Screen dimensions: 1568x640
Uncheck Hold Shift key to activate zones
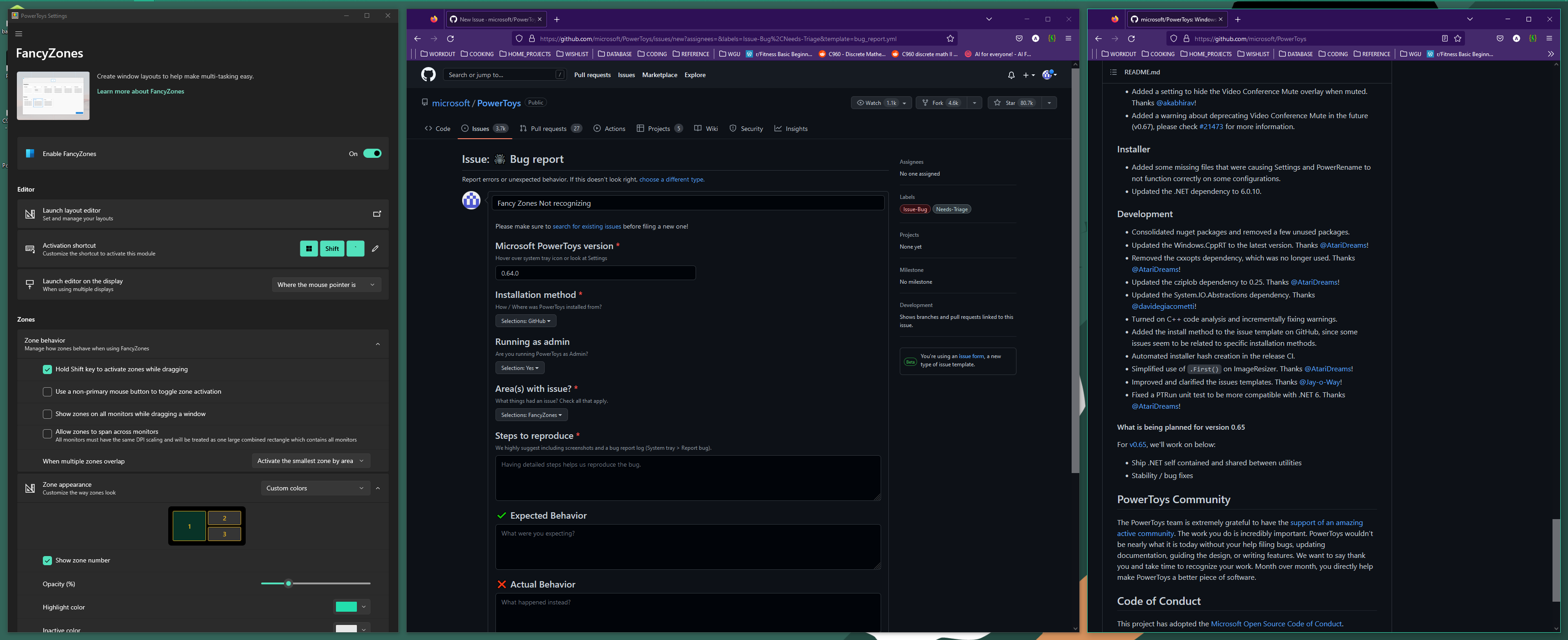(47, 369)
